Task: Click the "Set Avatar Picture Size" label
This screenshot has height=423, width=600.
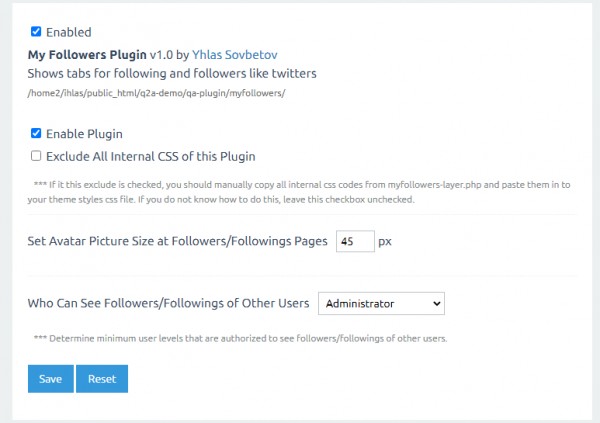Action: click(177, 242)
